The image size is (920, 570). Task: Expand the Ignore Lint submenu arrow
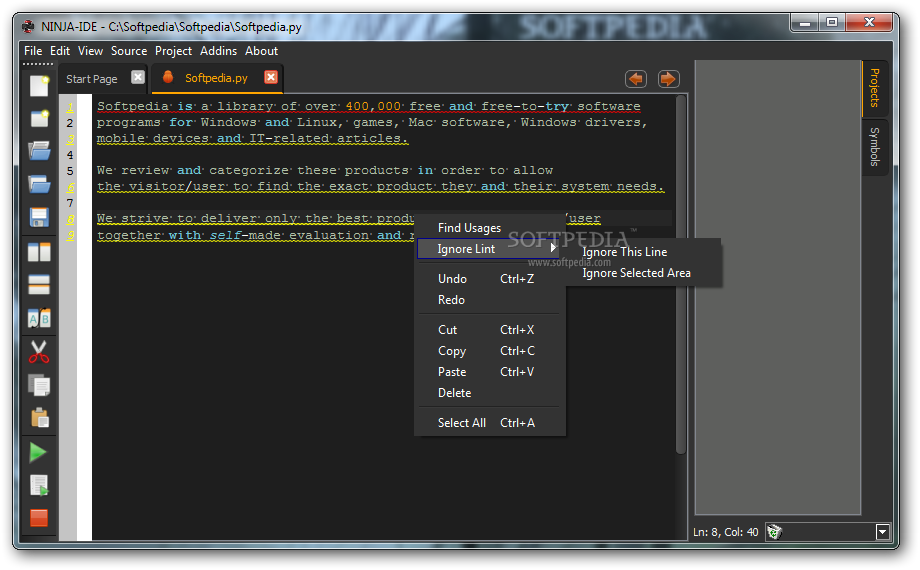click(x=553, y=248)
